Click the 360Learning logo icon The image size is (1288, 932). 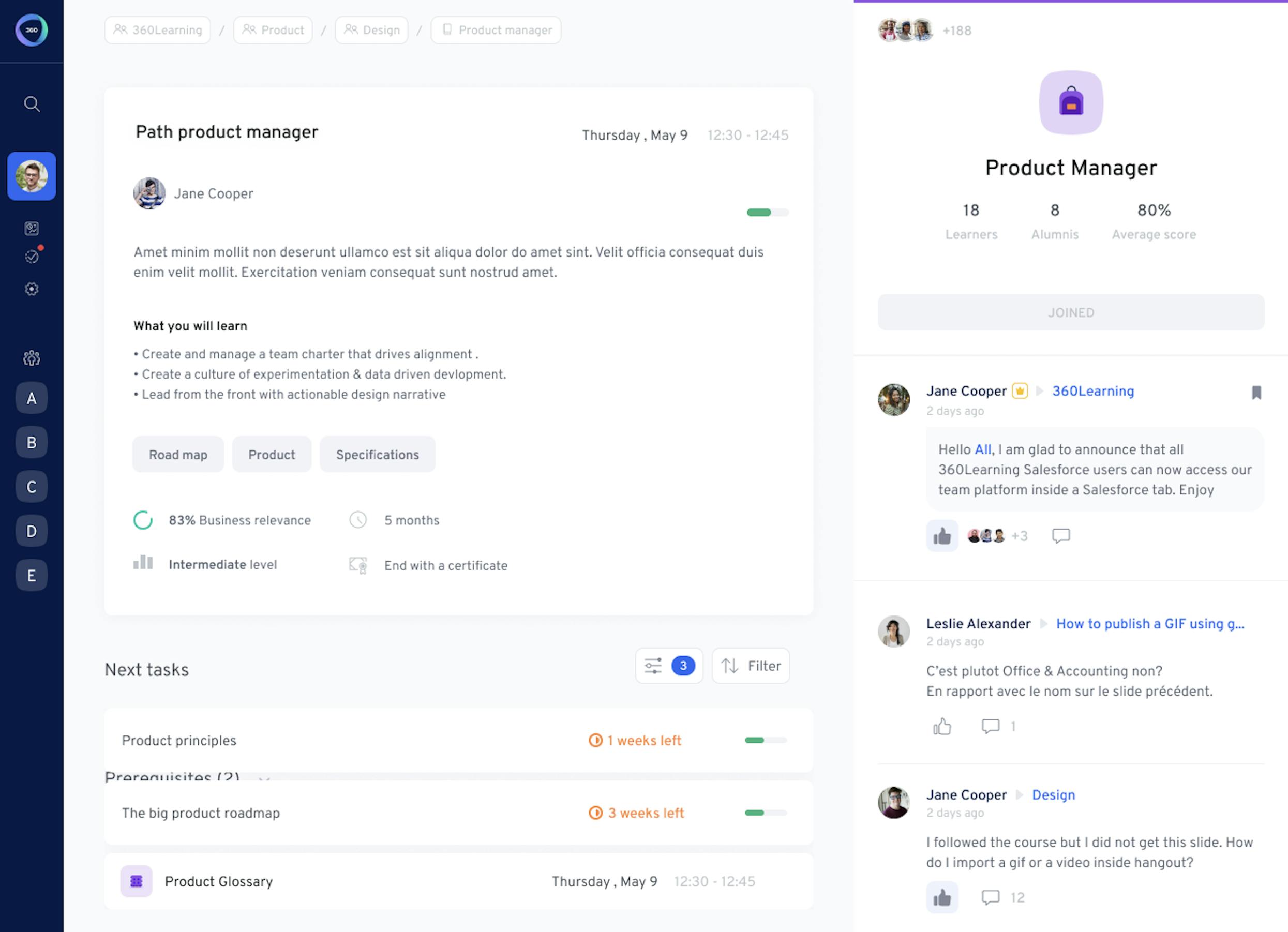32,30
